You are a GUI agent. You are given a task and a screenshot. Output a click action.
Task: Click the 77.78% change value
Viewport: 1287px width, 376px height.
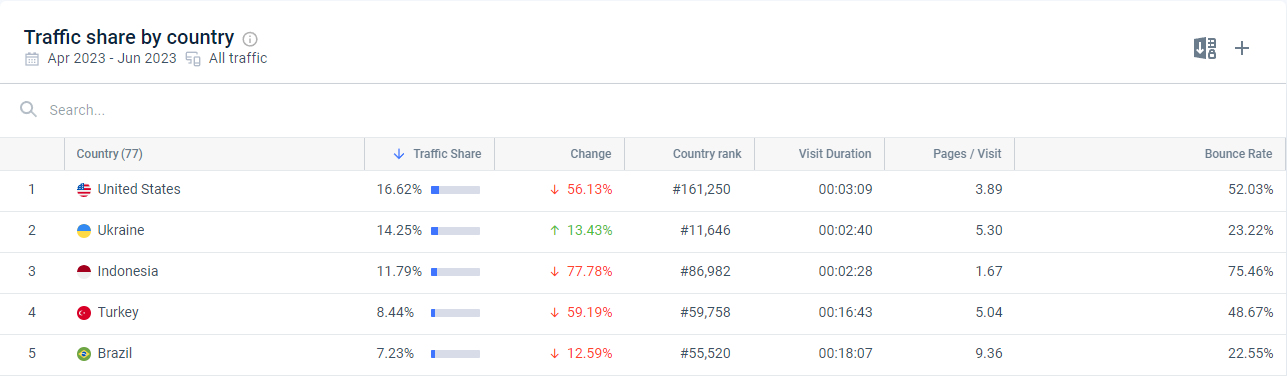590,271
